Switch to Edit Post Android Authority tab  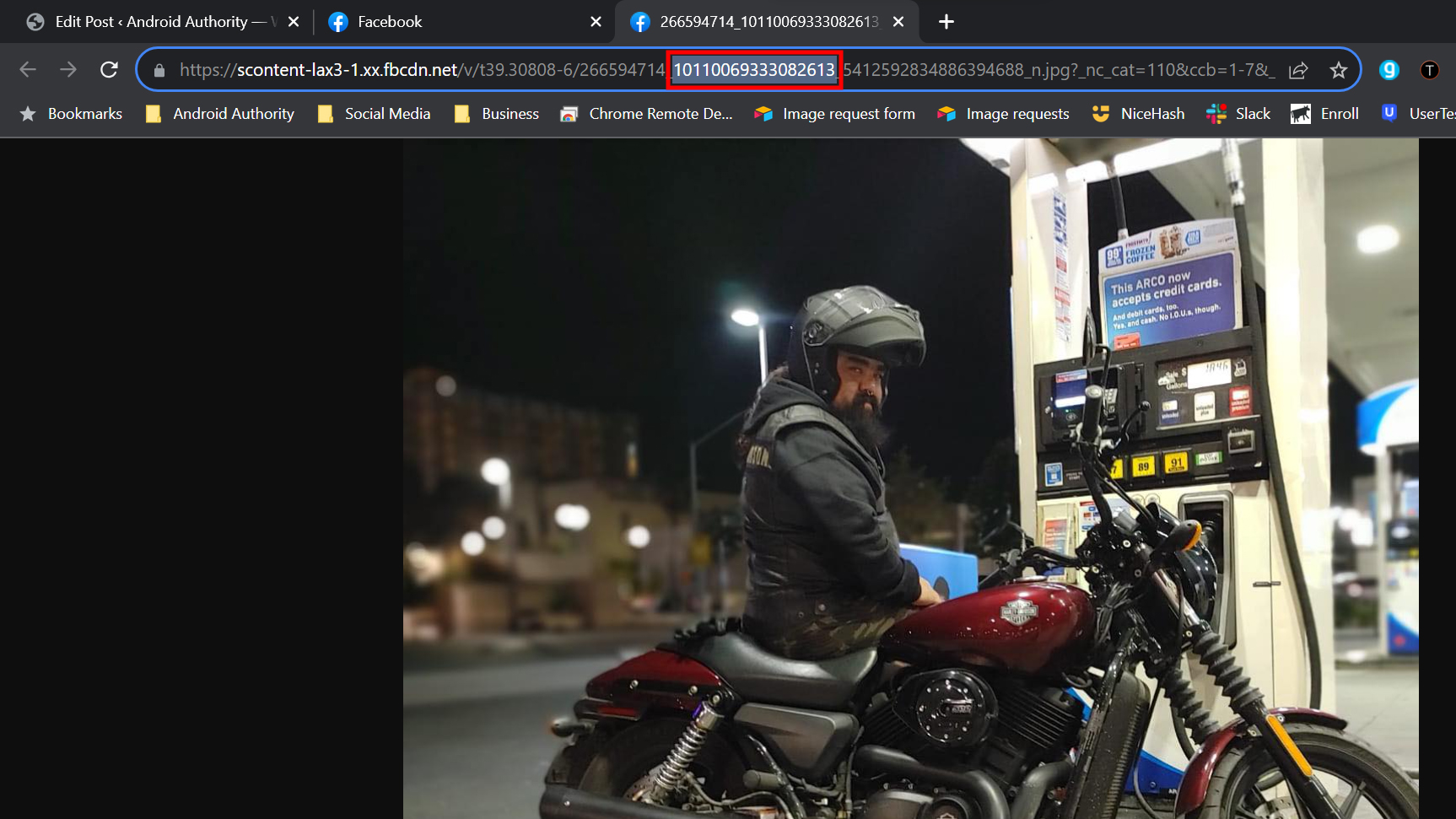(x=152, y=22)
